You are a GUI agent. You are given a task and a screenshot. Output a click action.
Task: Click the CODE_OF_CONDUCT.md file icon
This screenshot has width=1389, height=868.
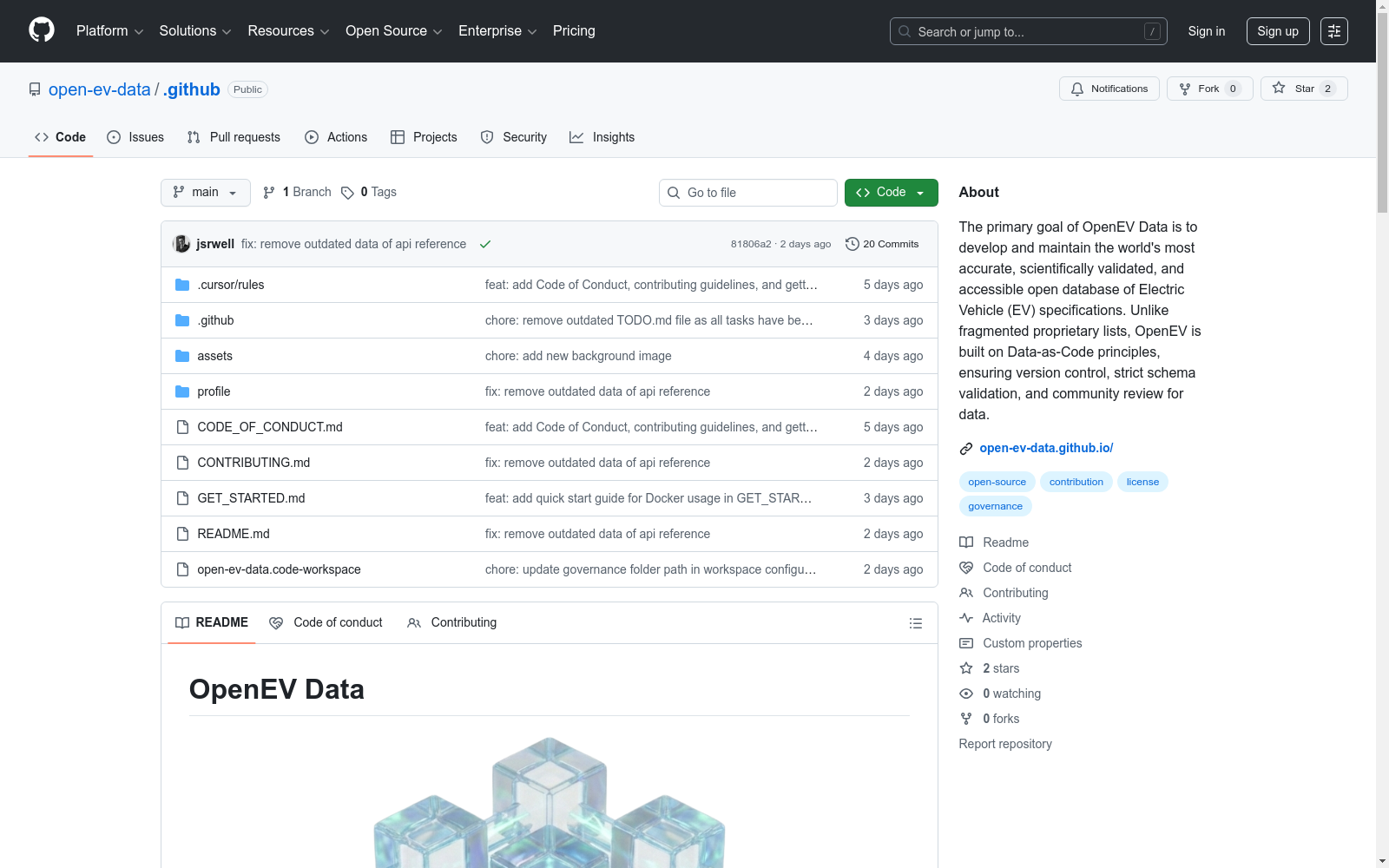pos(182,427)
